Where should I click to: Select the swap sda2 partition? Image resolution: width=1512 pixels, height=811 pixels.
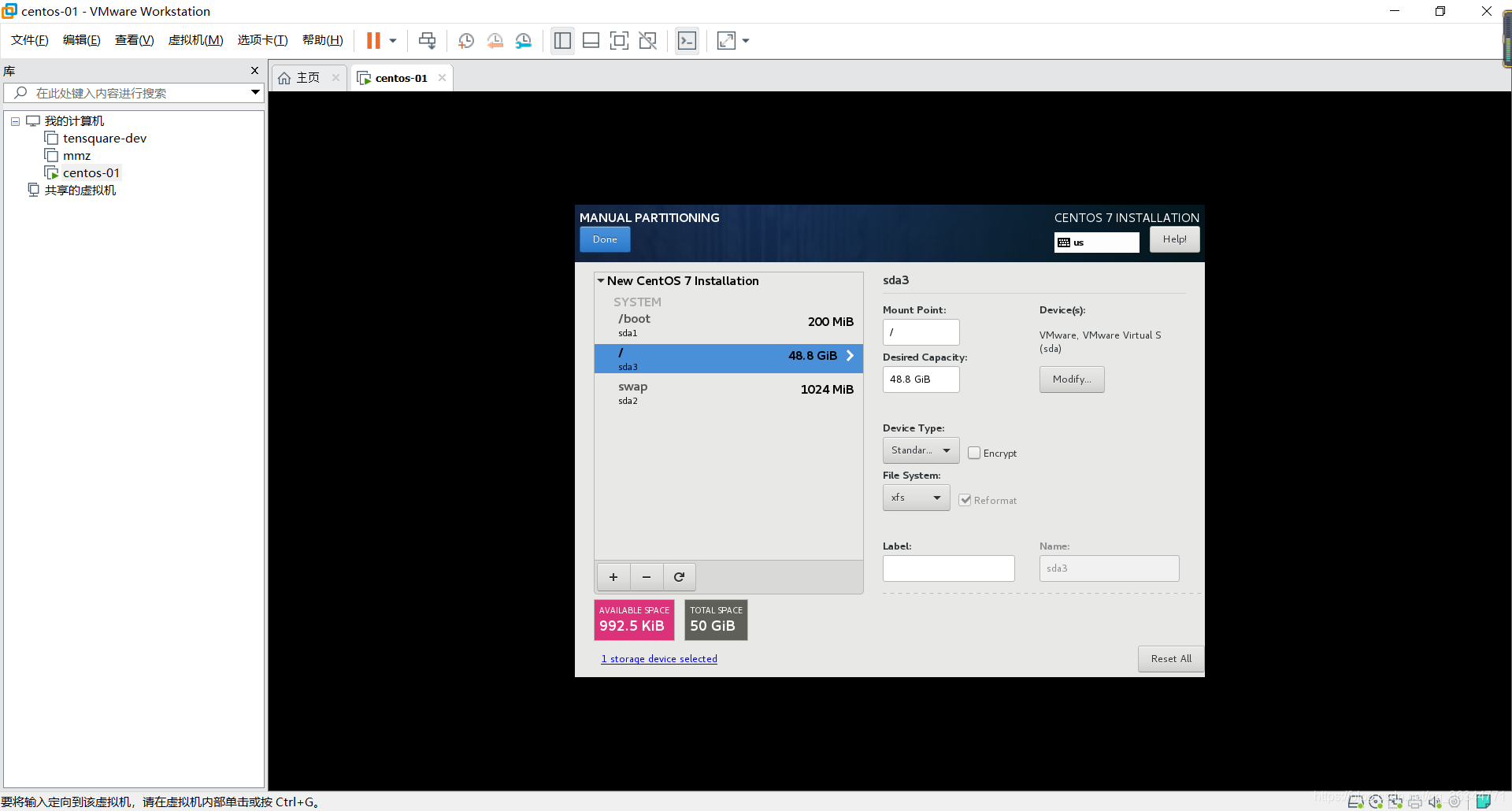pos(728,393)
